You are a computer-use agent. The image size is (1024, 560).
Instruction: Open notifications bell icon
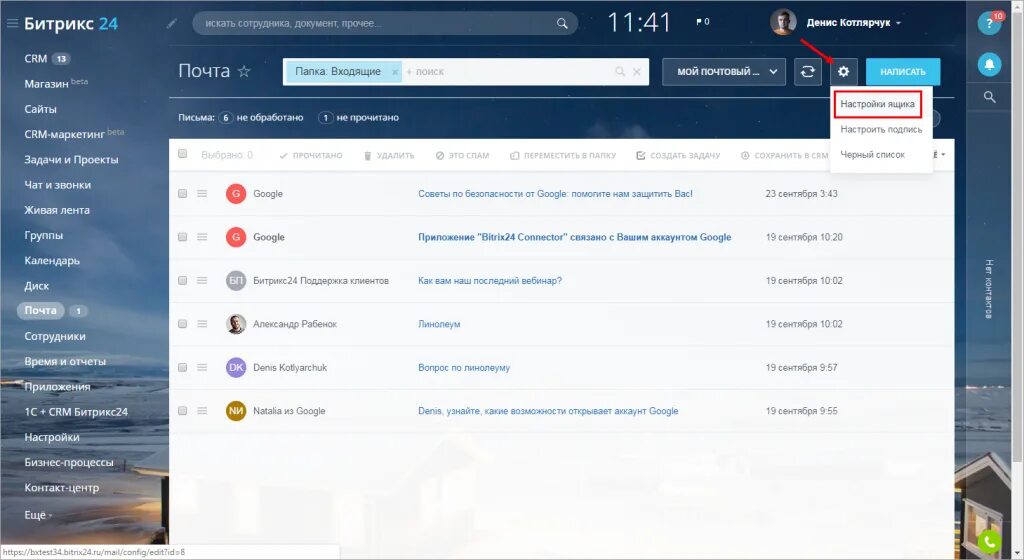pyautogui.click(x=989, y=64)
